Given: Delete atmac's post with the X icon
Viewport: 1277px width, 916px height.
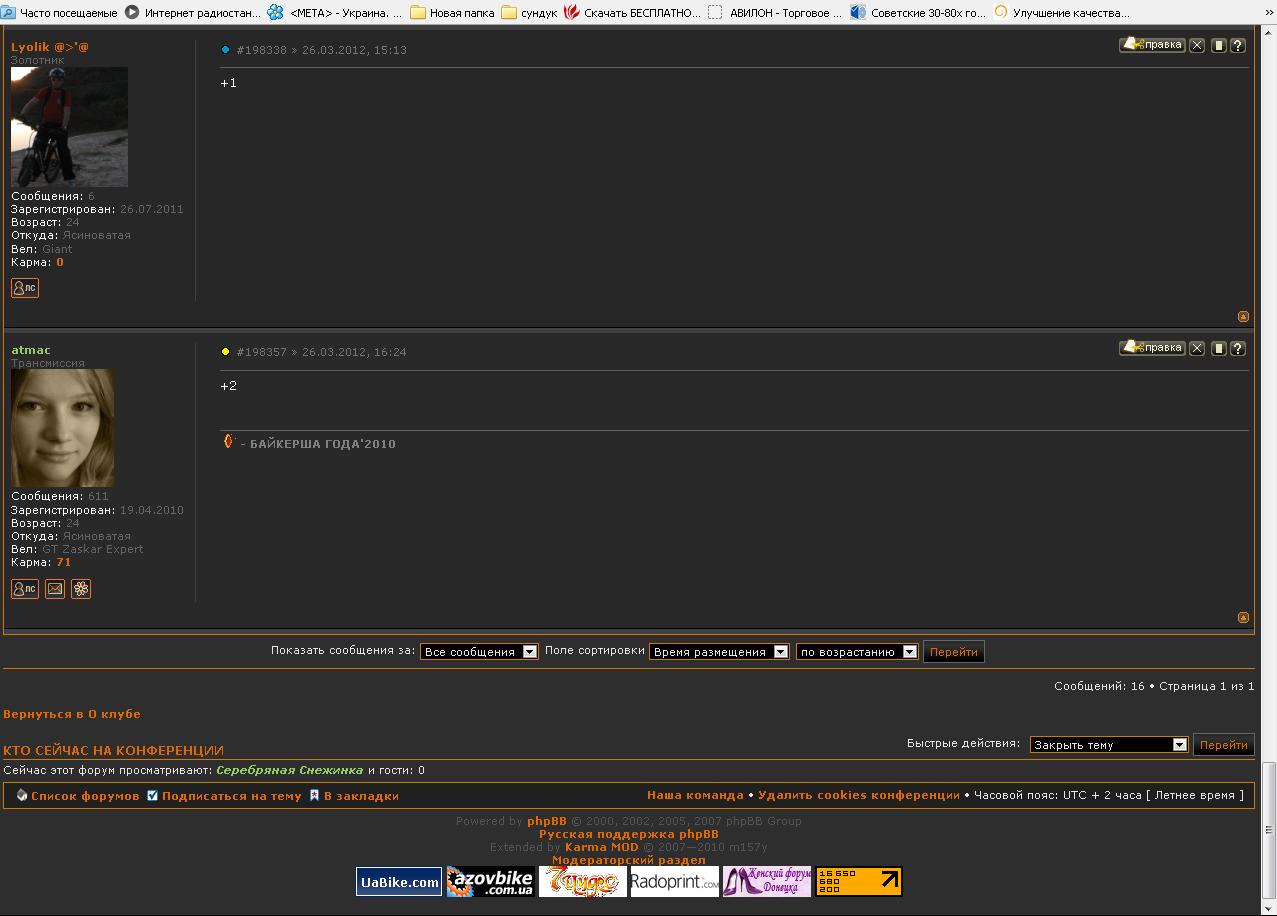Looking at the screenshot, I should 1196,349.
